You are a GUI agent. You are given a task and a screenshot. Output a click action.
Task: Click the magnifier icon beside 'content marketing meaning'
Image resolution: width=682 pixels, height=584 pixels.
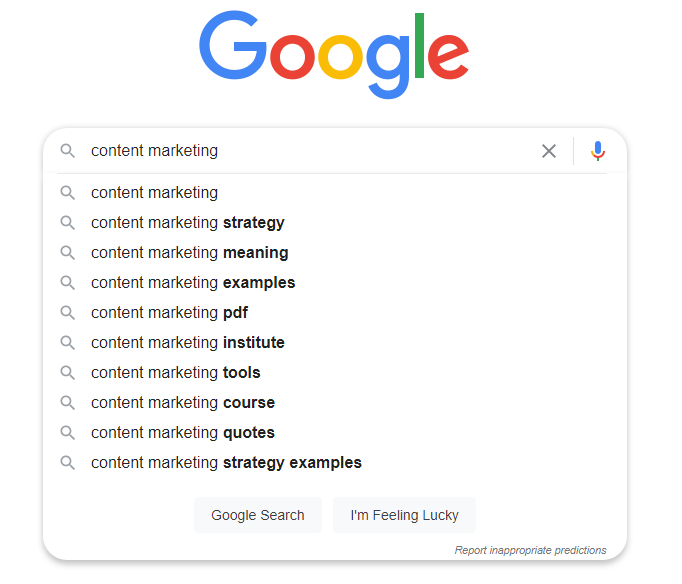click(67, 253)
